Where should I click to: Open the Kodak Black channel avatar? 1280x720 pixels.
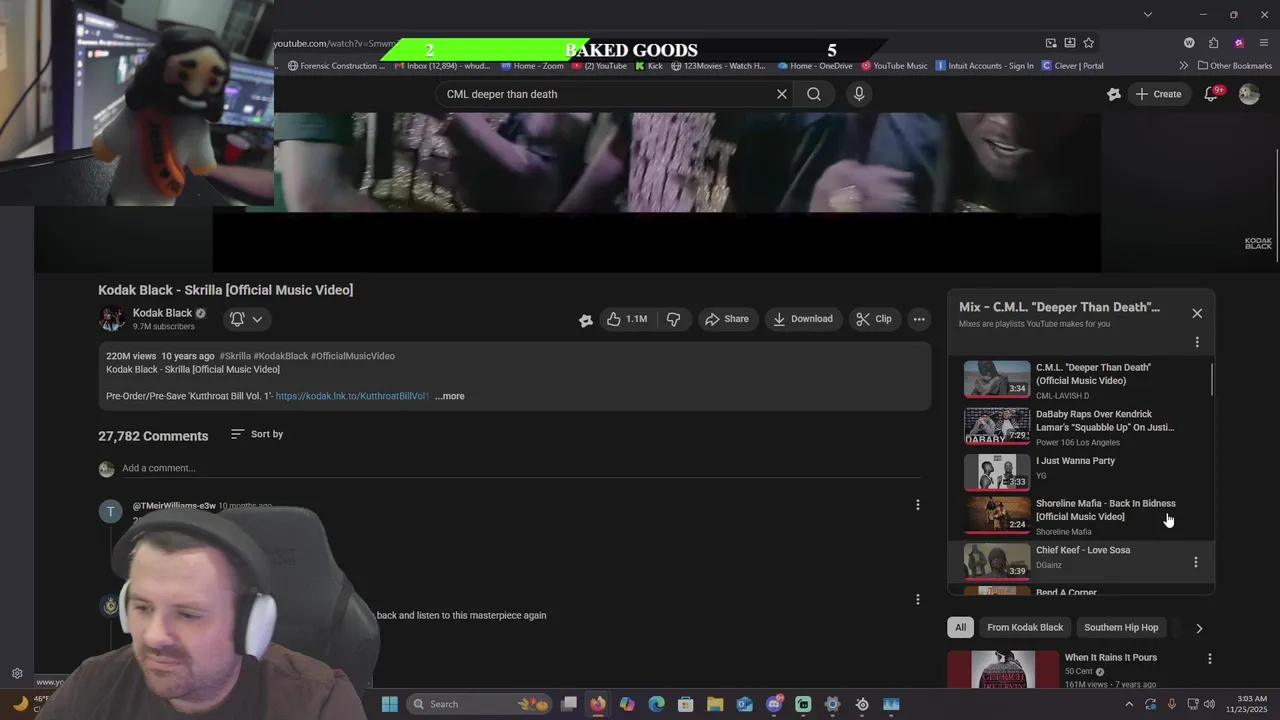tap(111, 319)
